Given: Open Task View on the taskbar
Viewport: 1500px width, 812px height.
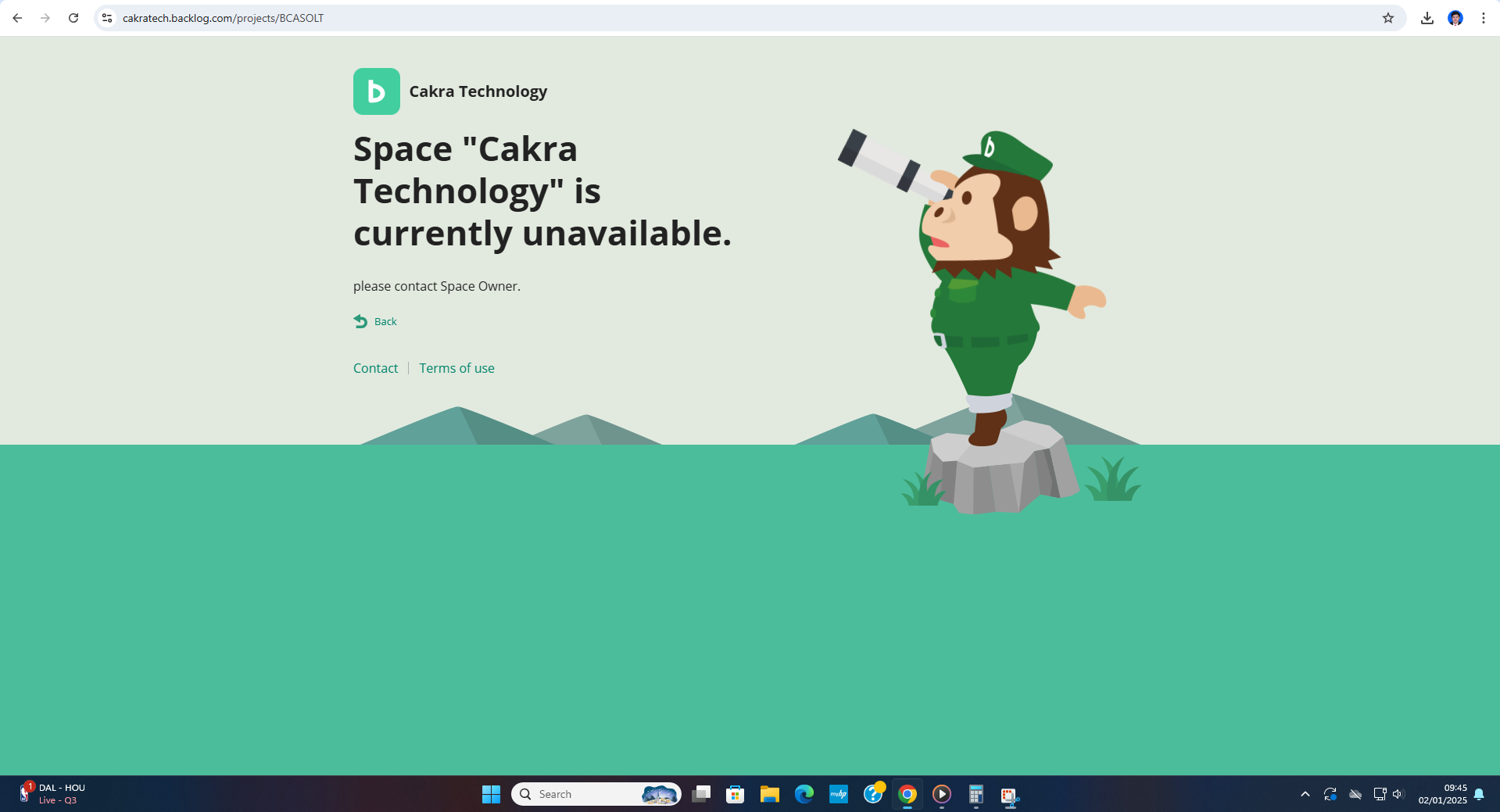Looking at the screenshot, I should pos(701,794).
